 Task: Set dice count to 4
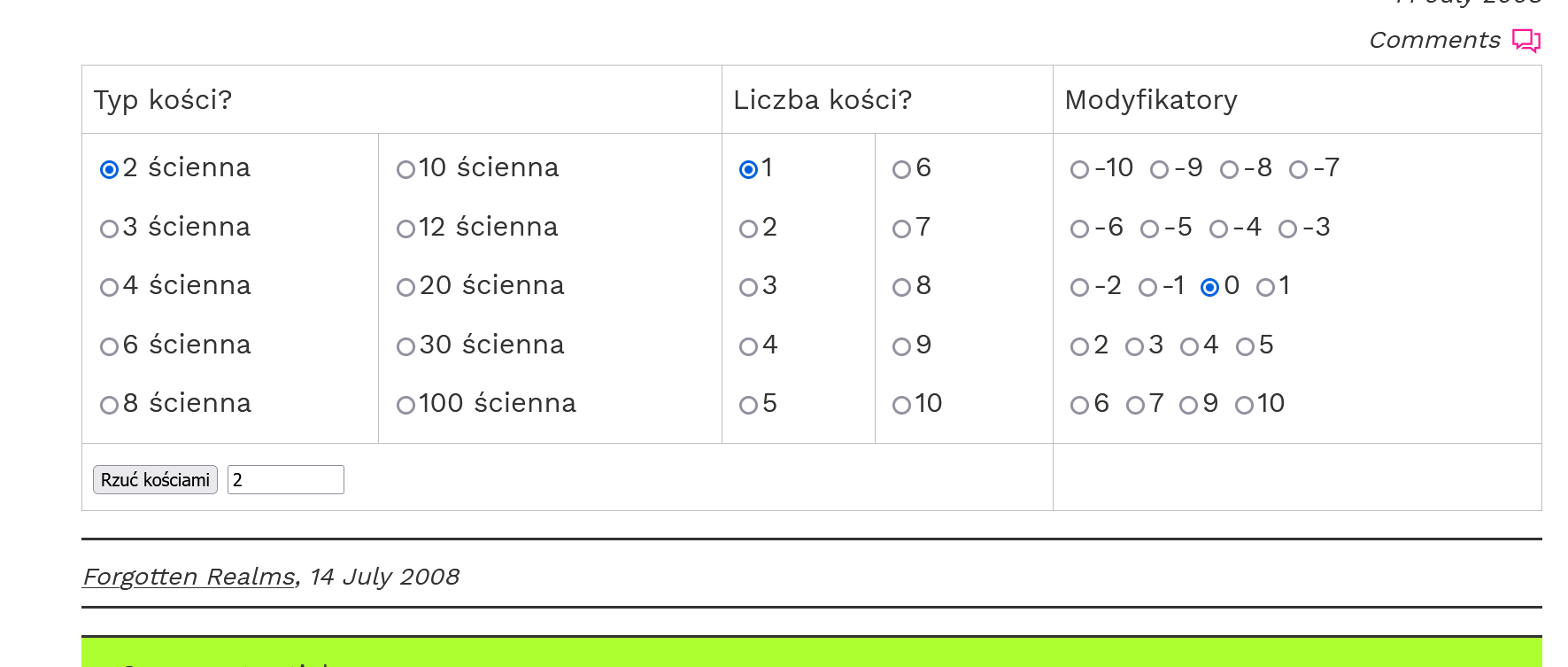tap(749, 346)
